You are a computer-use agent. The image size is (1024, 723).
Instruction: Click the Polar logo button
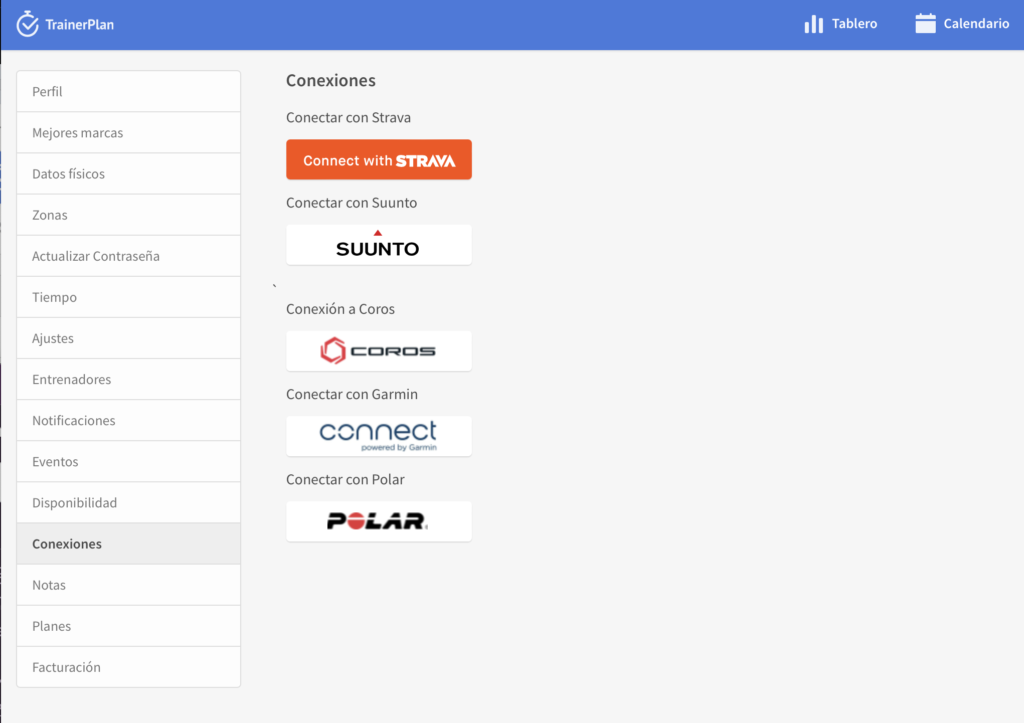coord(378,521)
